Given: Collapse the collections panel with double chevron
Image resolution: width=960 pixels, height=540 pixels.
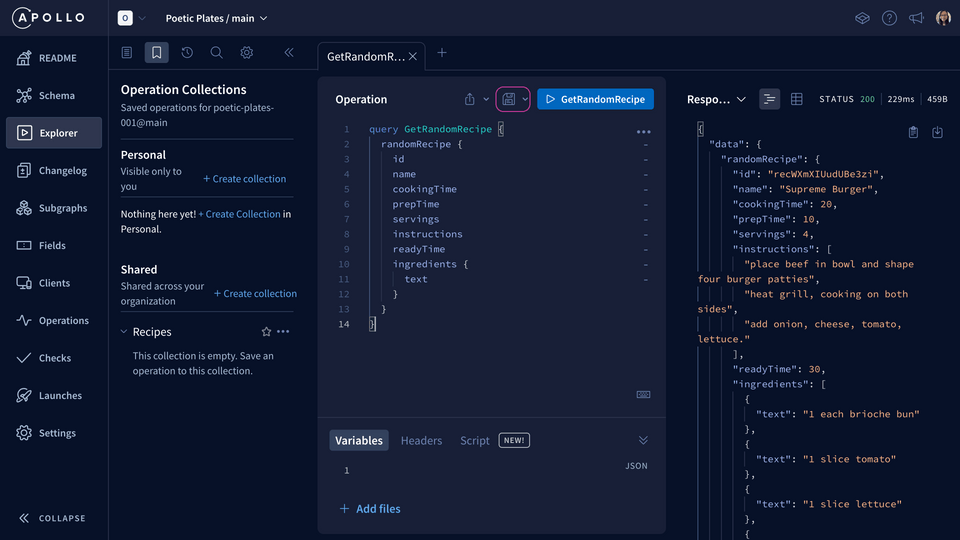Looking at the screenshot, I should [289, 53].
